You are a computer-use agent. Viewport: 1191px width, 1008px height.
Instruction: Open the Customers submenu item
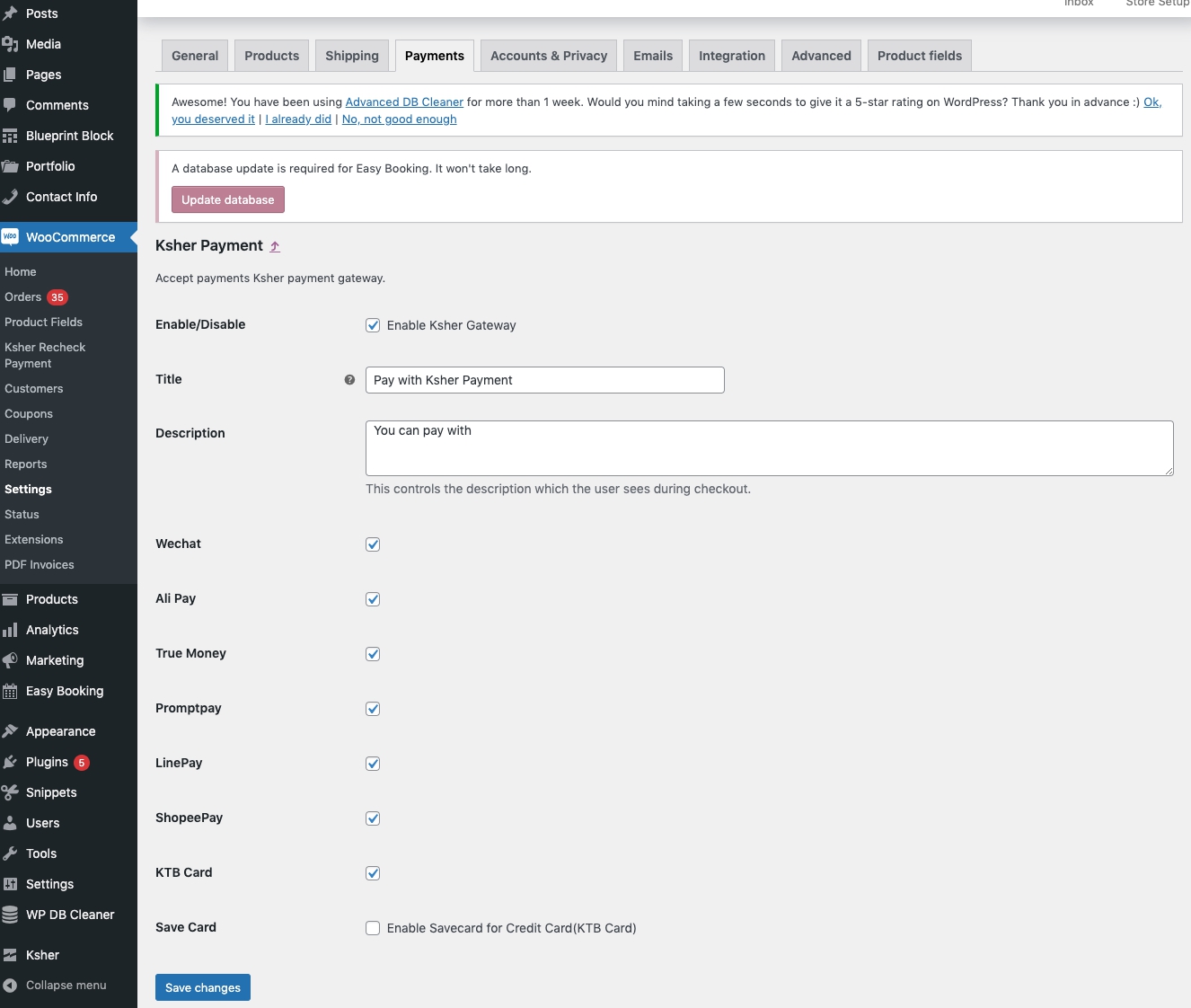click(34, 389)
